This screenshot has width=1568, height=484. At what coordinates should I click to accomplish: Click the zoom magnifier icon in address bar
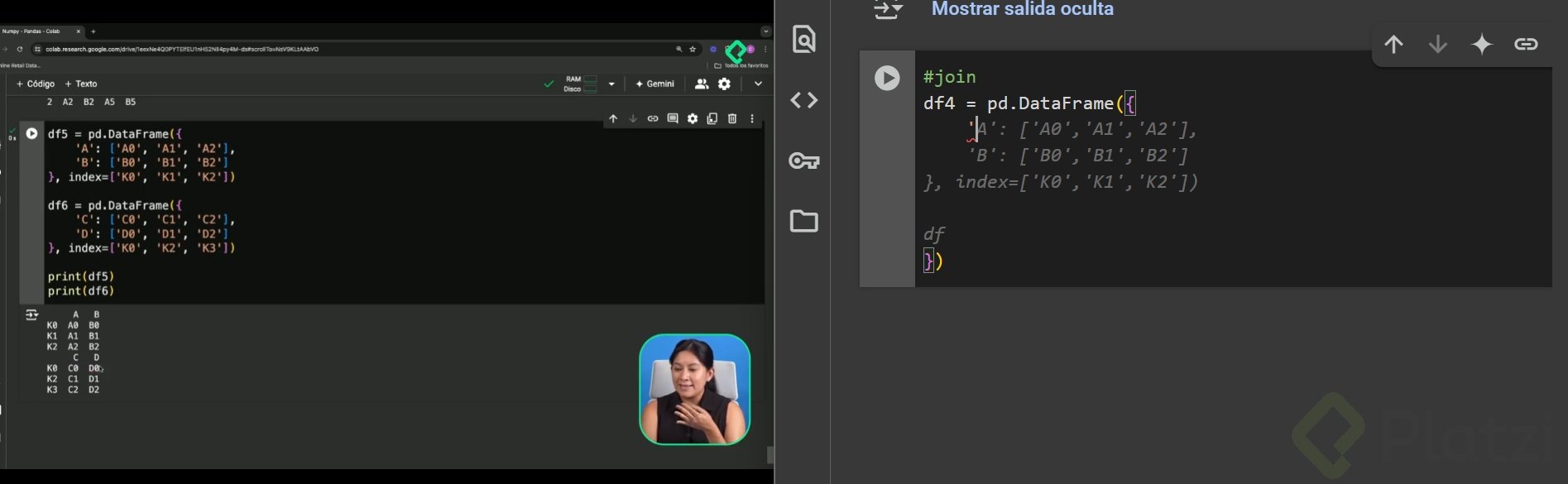[x=679, y=49]
